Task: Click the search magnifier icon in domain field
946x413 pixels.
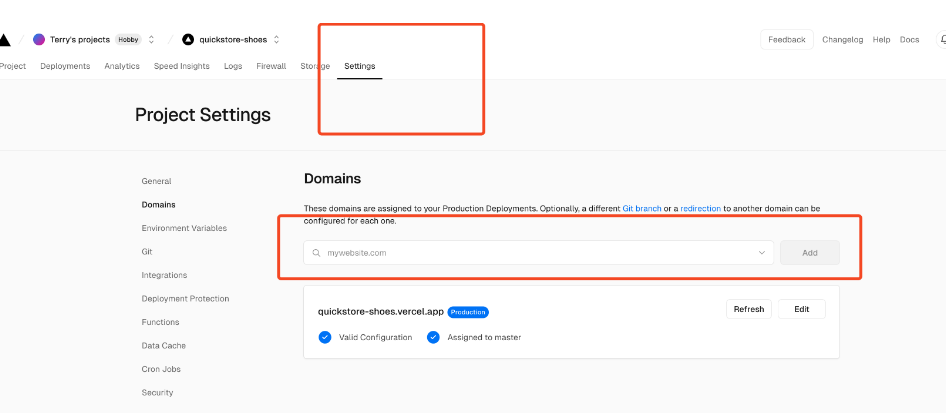Action: click(316, 253)
